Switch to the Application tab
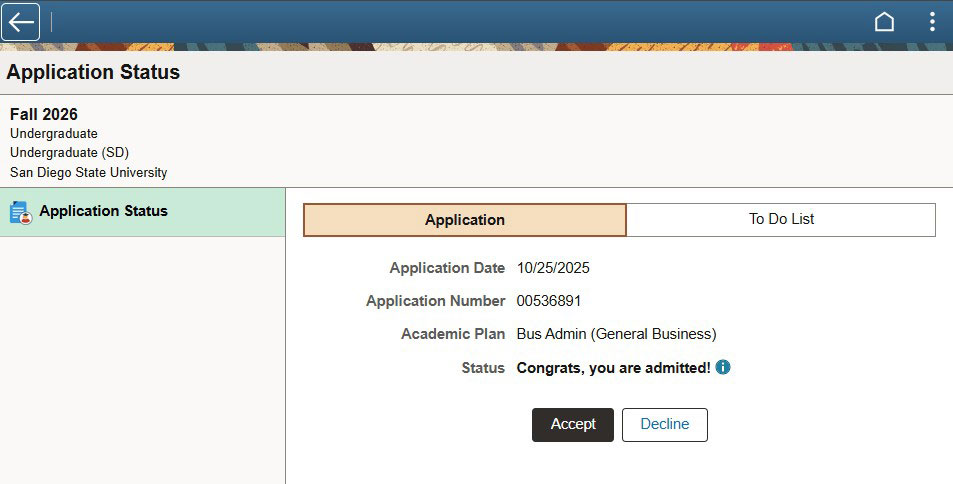The image size is (953, 484). [465, 220]
